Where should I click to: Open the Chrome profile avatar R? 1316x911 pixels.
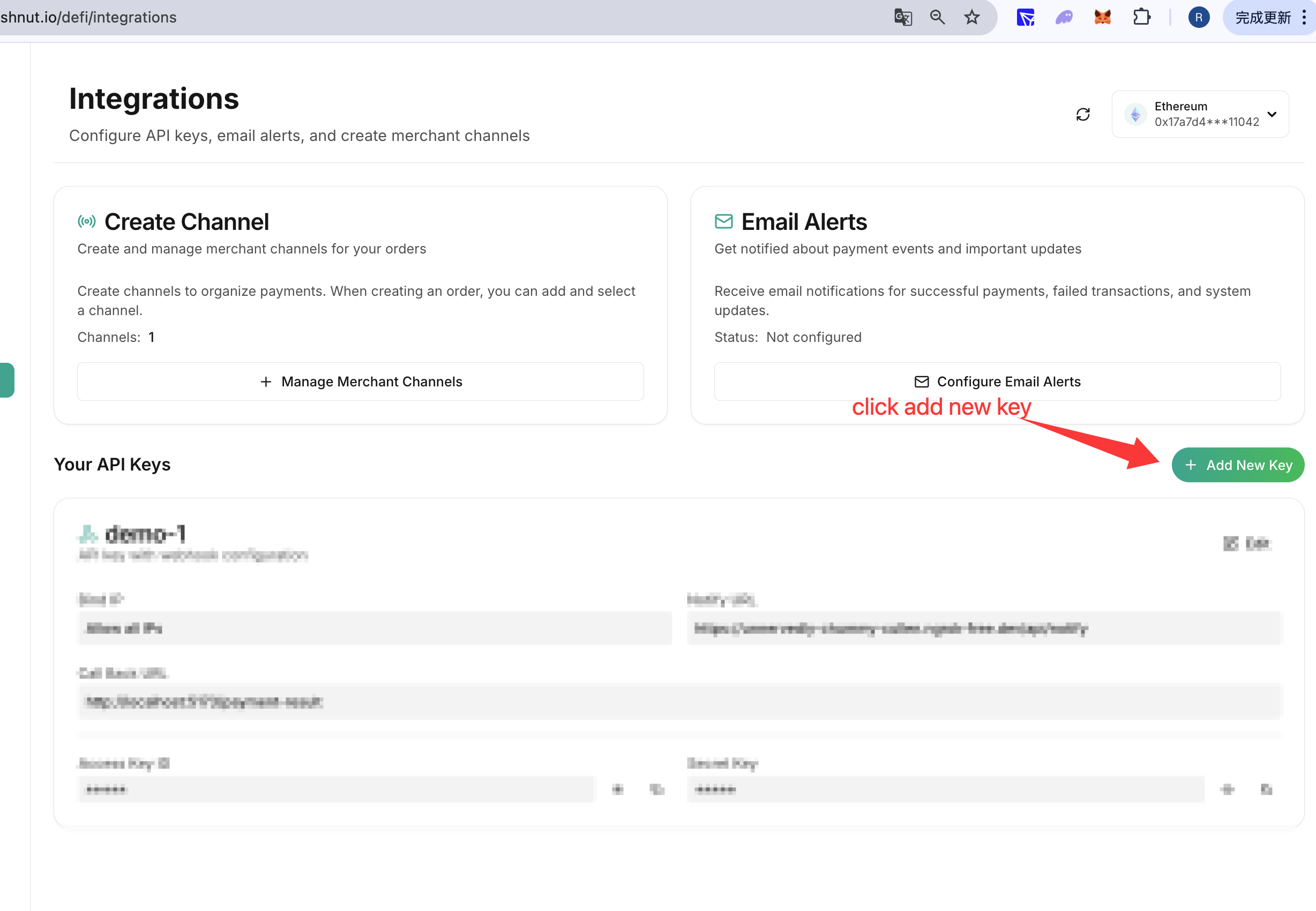[1199, 18]
